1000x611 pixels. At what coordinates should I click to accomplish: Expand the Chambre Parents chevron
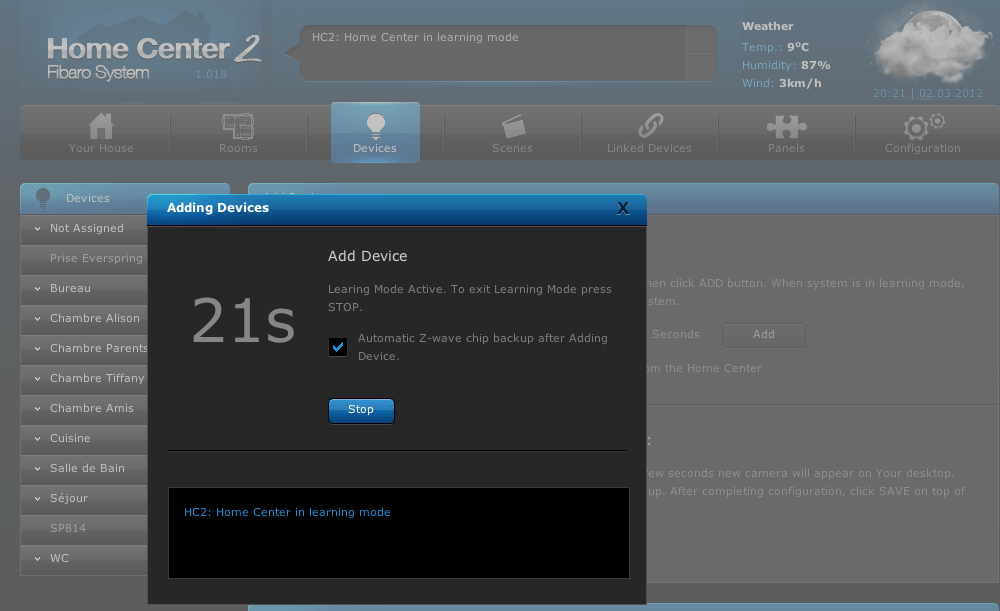[38, 348]
